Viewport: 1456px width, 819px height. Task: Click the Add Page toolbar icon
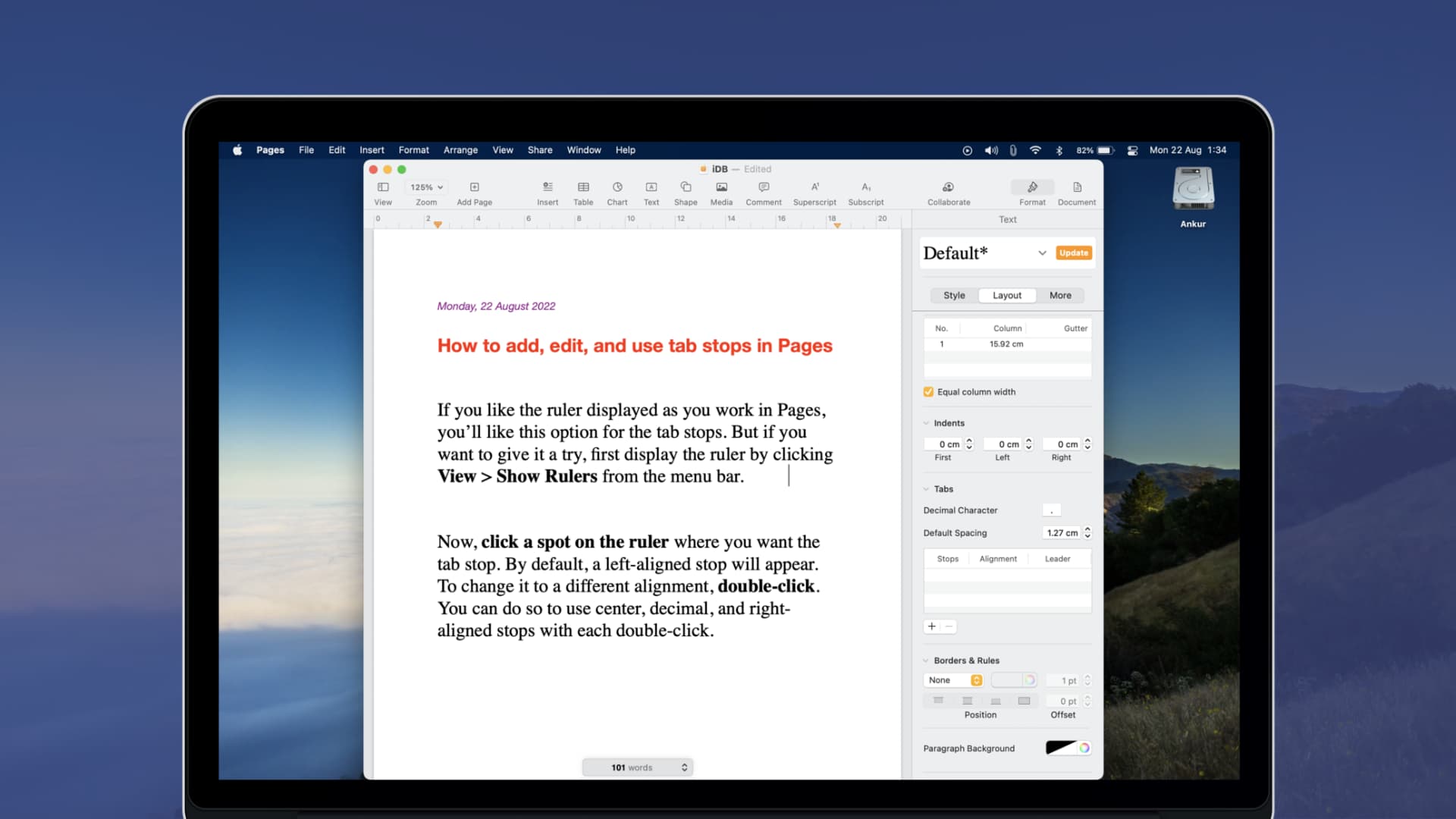point(474,187)
